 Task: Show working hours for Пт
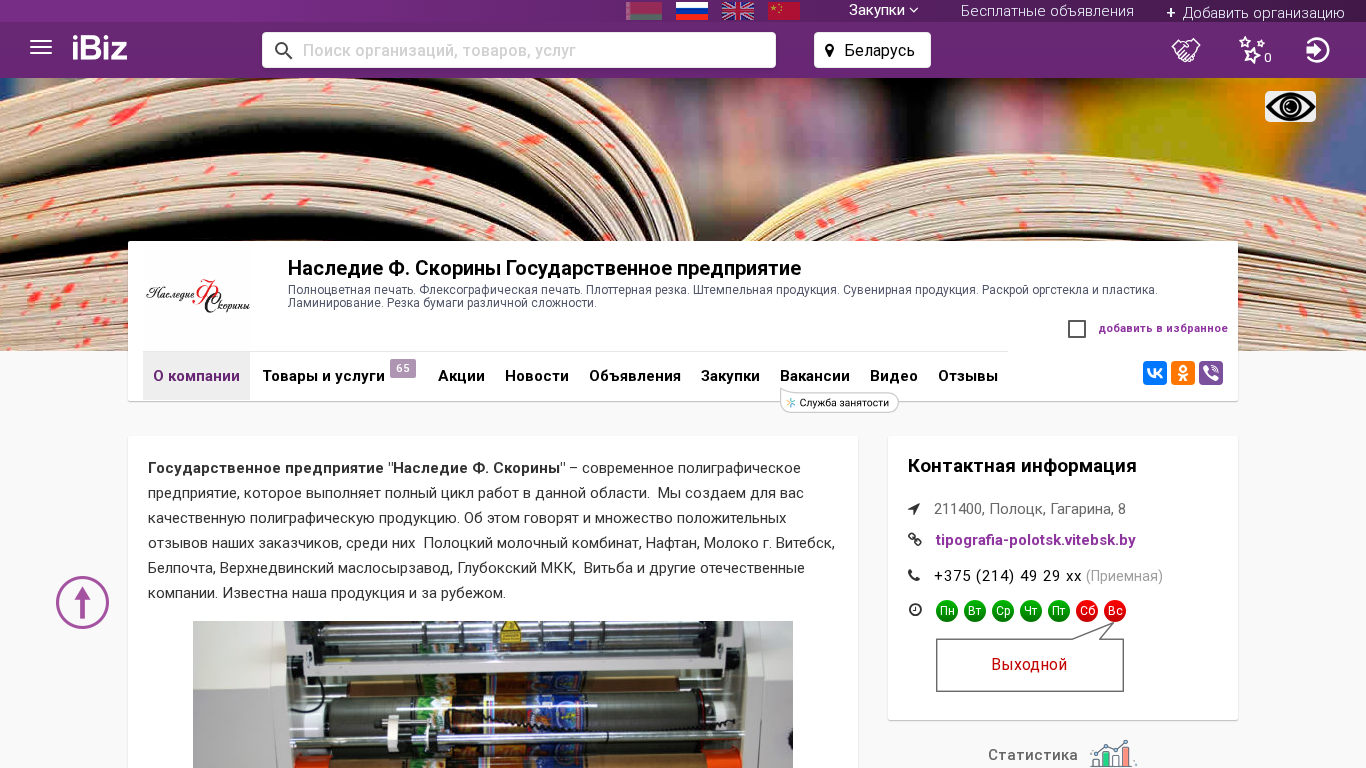tap(1059, 611)
